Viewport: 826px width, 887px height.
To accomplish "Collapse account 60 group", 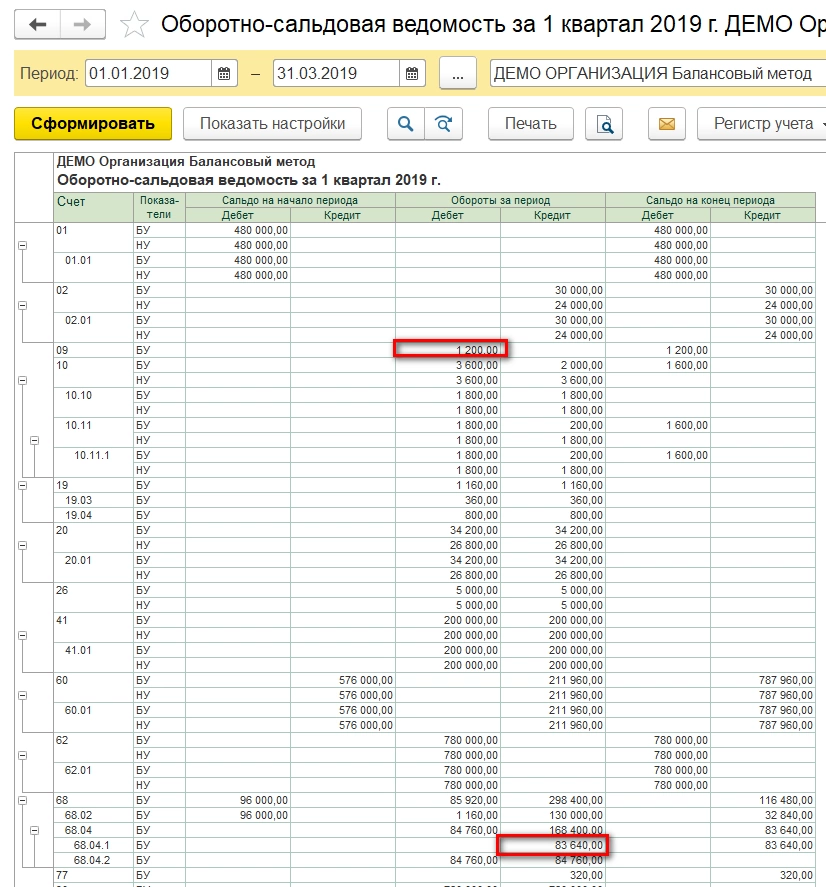I will tap(23, 696).
